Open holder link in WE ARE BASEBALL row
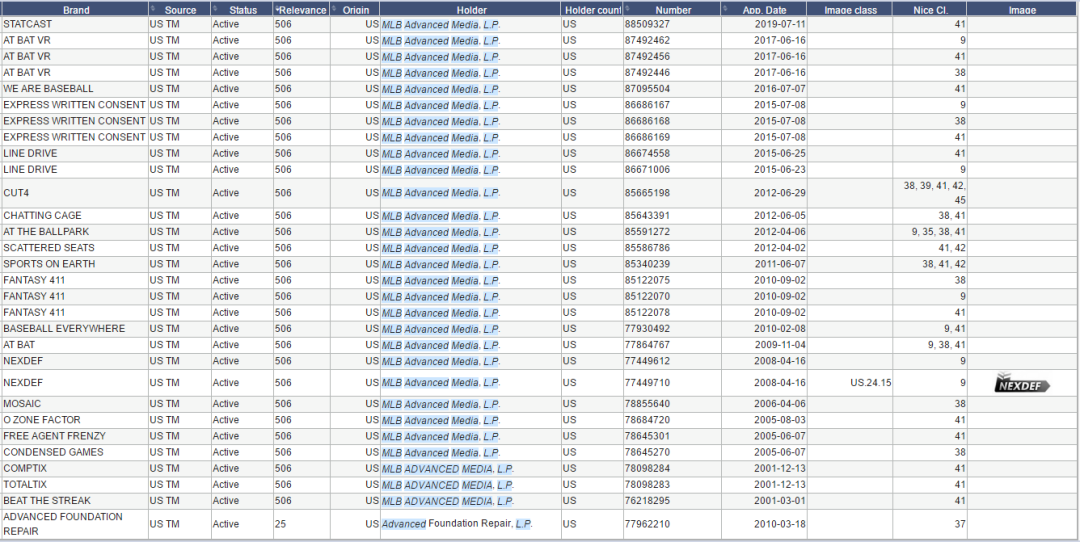 coord(441,89)
